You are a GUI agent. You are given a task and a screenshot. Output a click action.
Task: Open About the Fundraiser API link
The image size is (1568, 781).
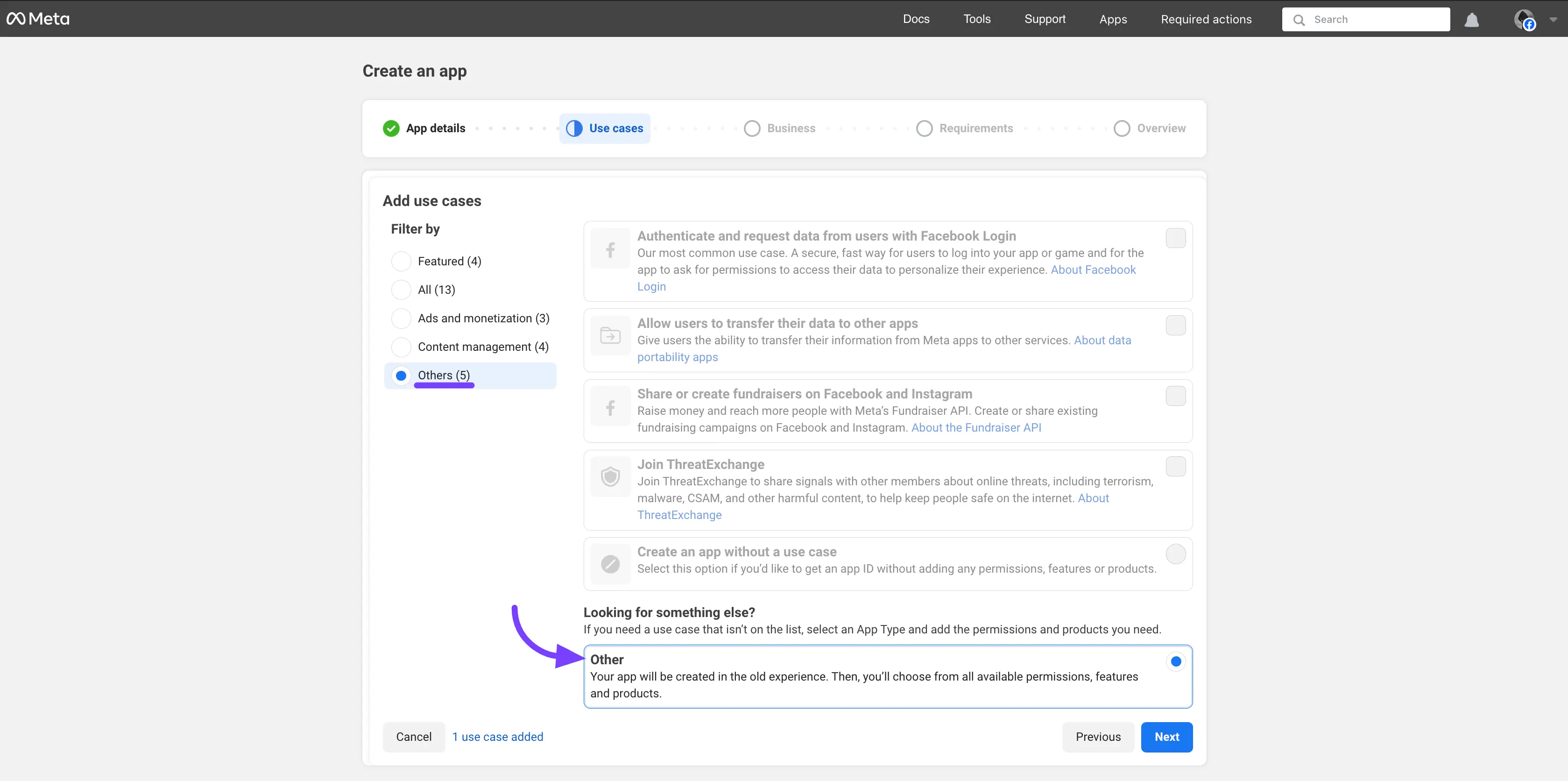coord(976,427)
